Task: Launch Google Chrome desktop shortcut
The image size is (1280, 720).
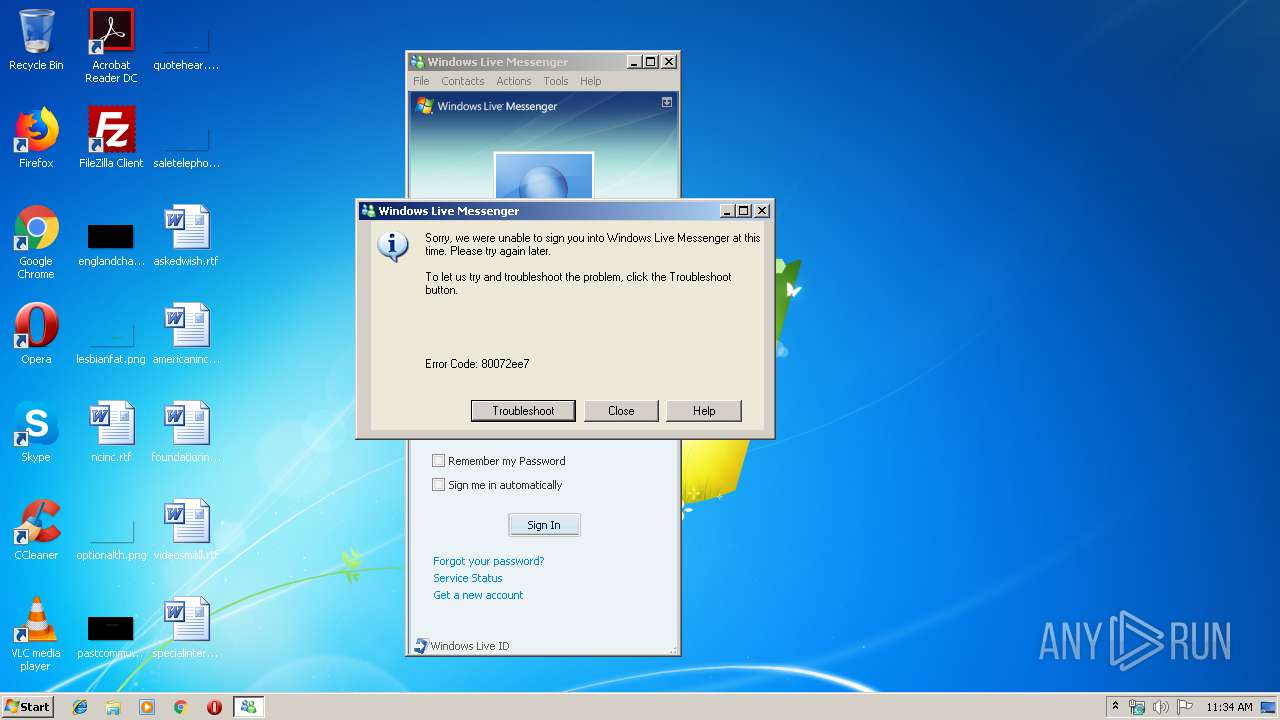Action: [x=36, y=242]
